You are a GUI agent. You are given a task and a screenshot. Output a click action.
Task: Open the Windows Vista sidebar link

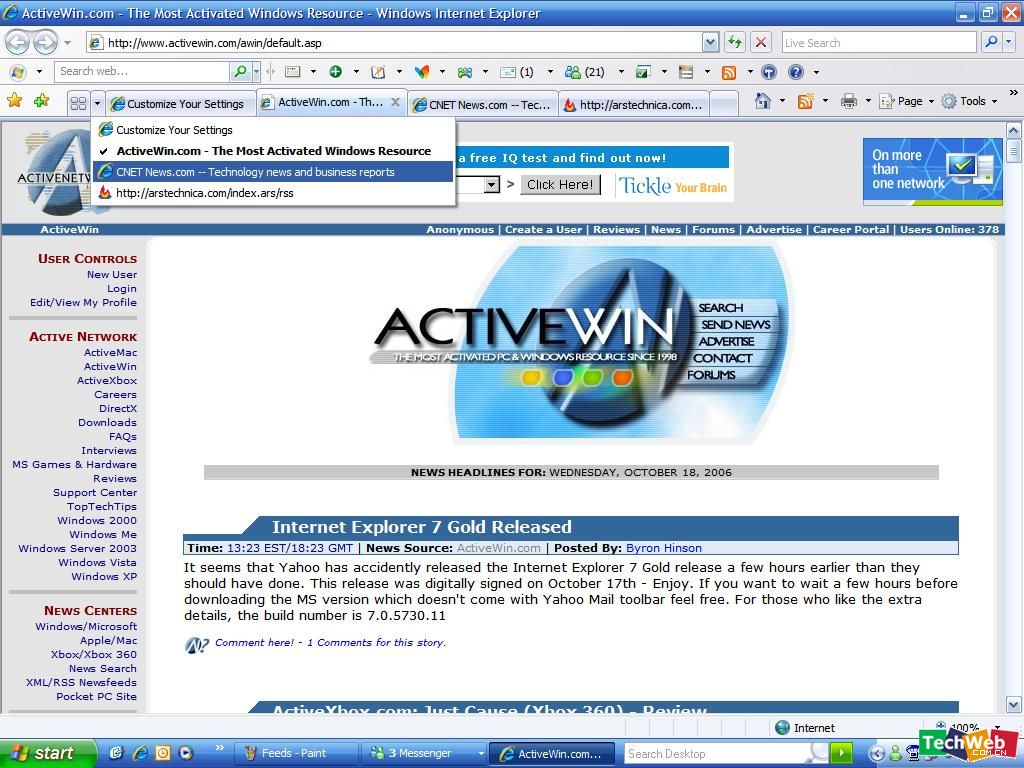(97, 562)
